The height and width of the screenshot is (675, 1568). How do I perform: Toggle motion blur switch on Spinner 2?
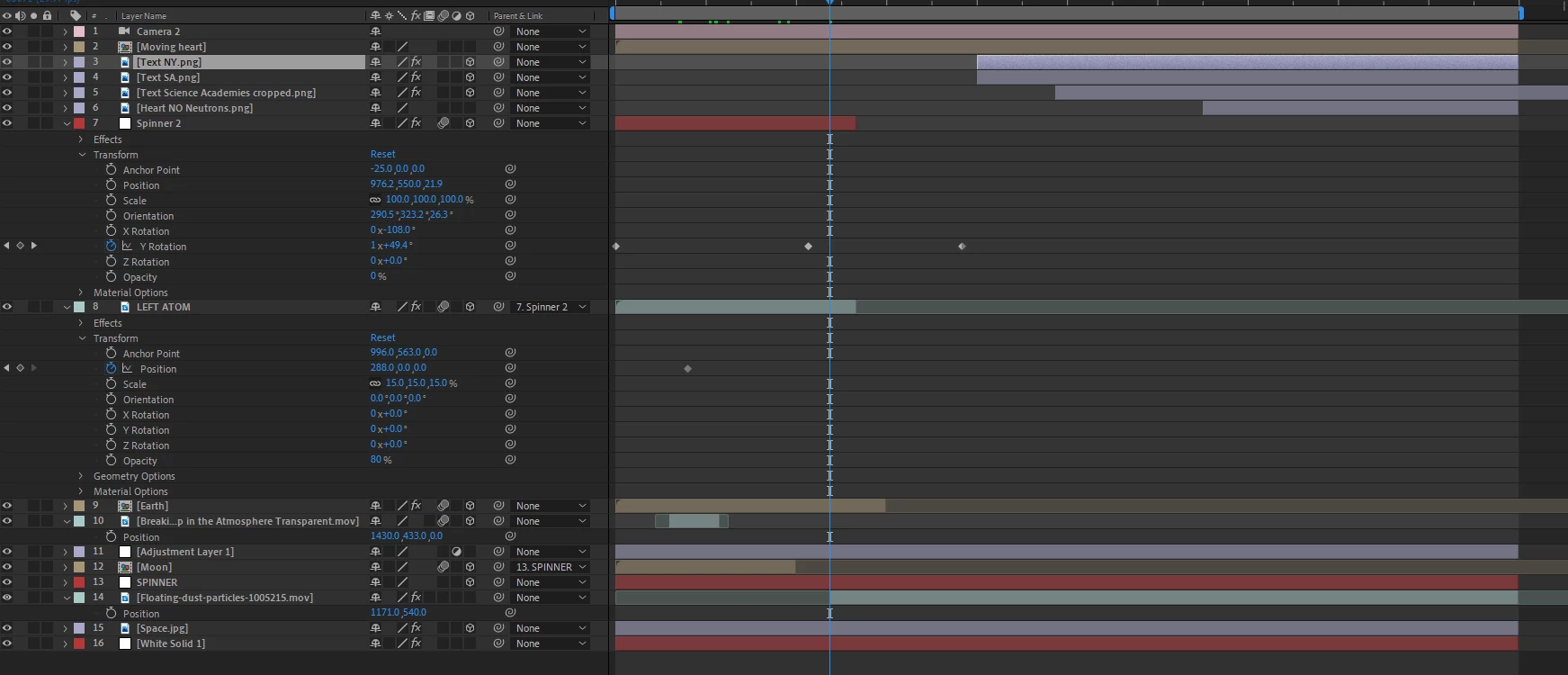pyautogui.click(x=443, y=123)
